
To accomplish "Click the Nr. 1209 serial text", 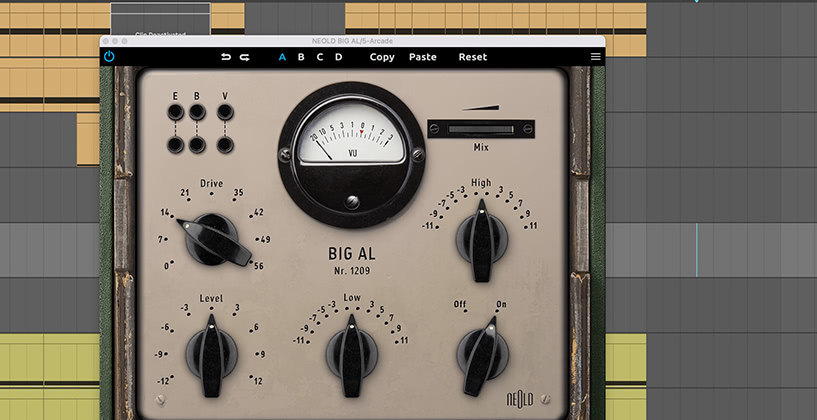I will tap(352, 271).
